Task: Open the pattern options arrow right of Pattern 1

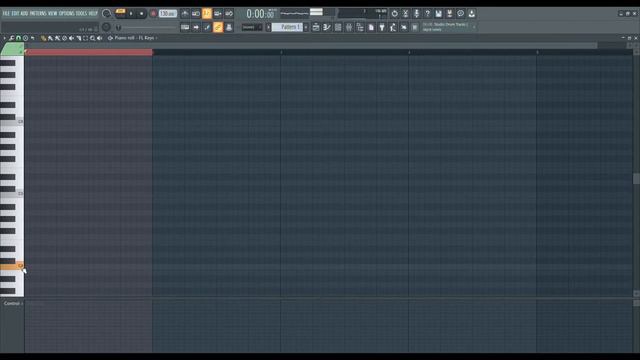Action: coord(306,27)
